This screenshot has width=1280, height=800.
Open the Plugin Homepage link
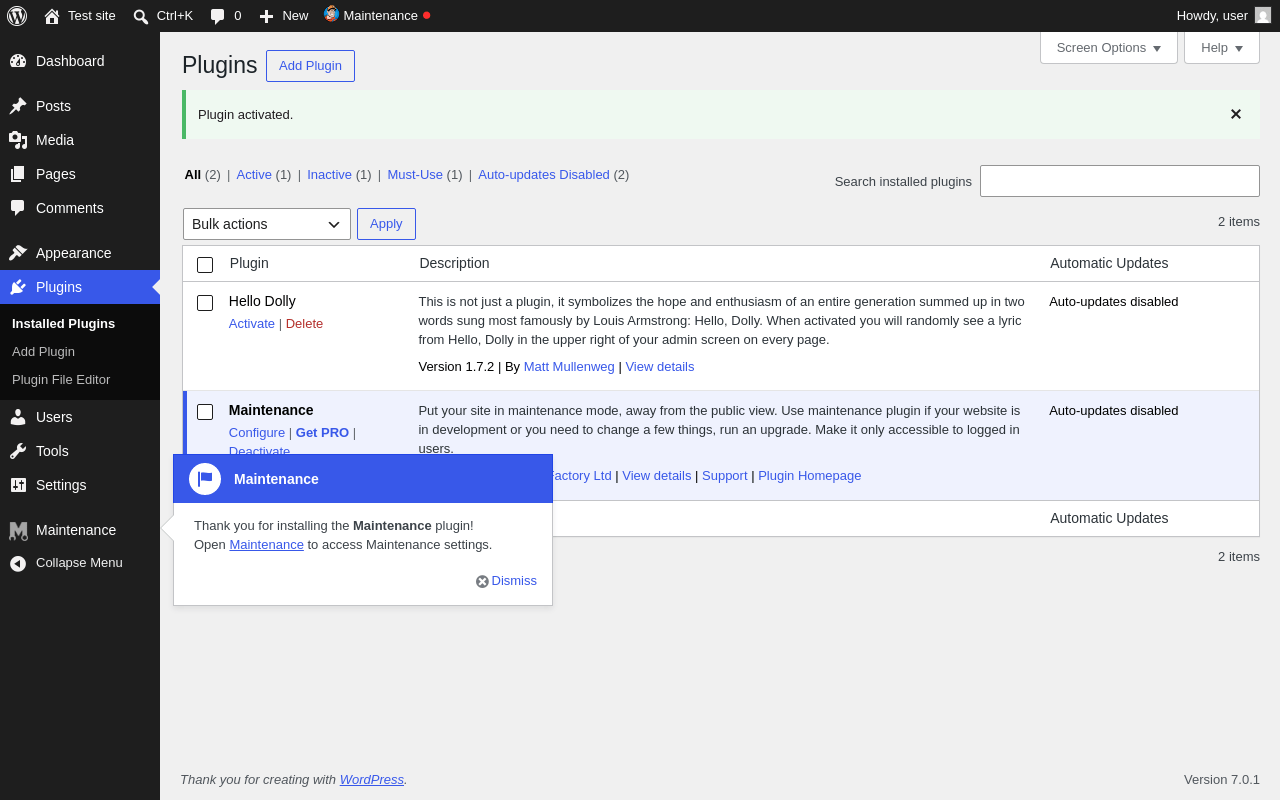point(809,475)
